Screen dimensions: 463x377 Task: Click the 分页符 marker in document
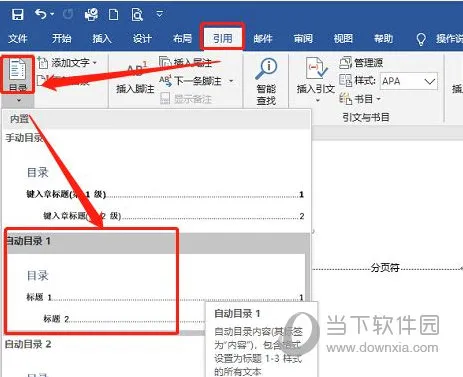pyautogui.click(x=385, y=268)
